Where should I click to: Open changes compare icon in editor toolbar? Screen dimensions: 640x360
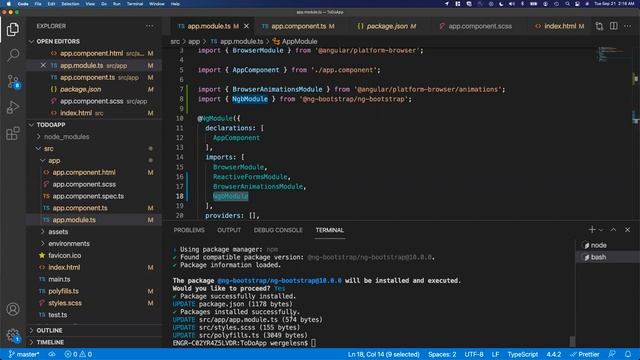coord(599,26)
